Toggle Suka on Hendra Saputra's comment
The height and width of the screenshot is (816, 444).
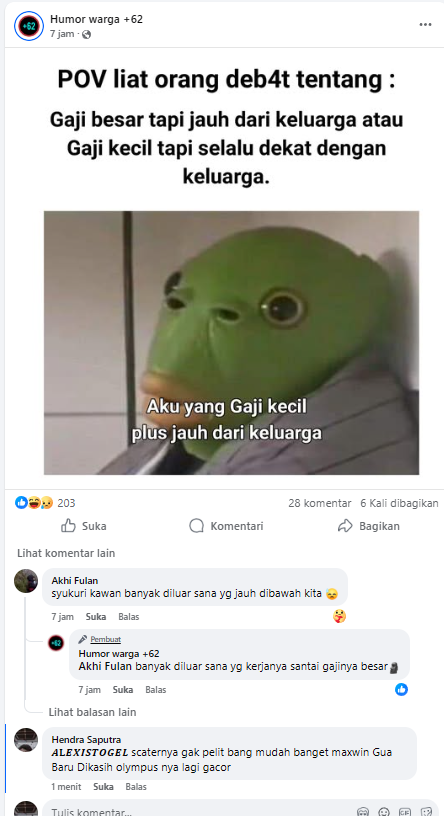[103, 787]
